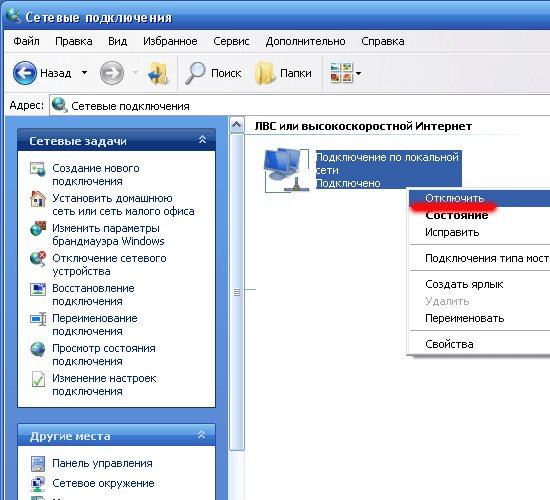Open the Сервис menu
This screenshot has width=550, height=500.
pos(231,41)
